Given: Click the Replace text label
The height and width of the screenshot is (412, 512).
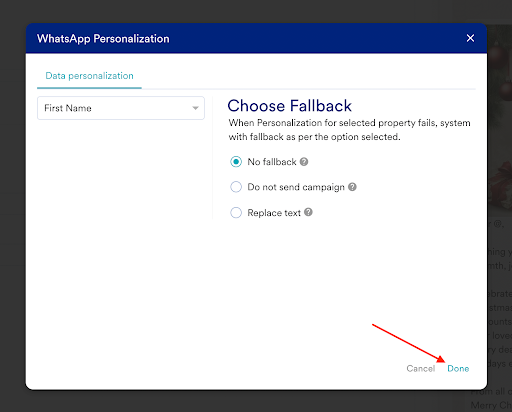Looking at the screenshot, I should [274, 213].
